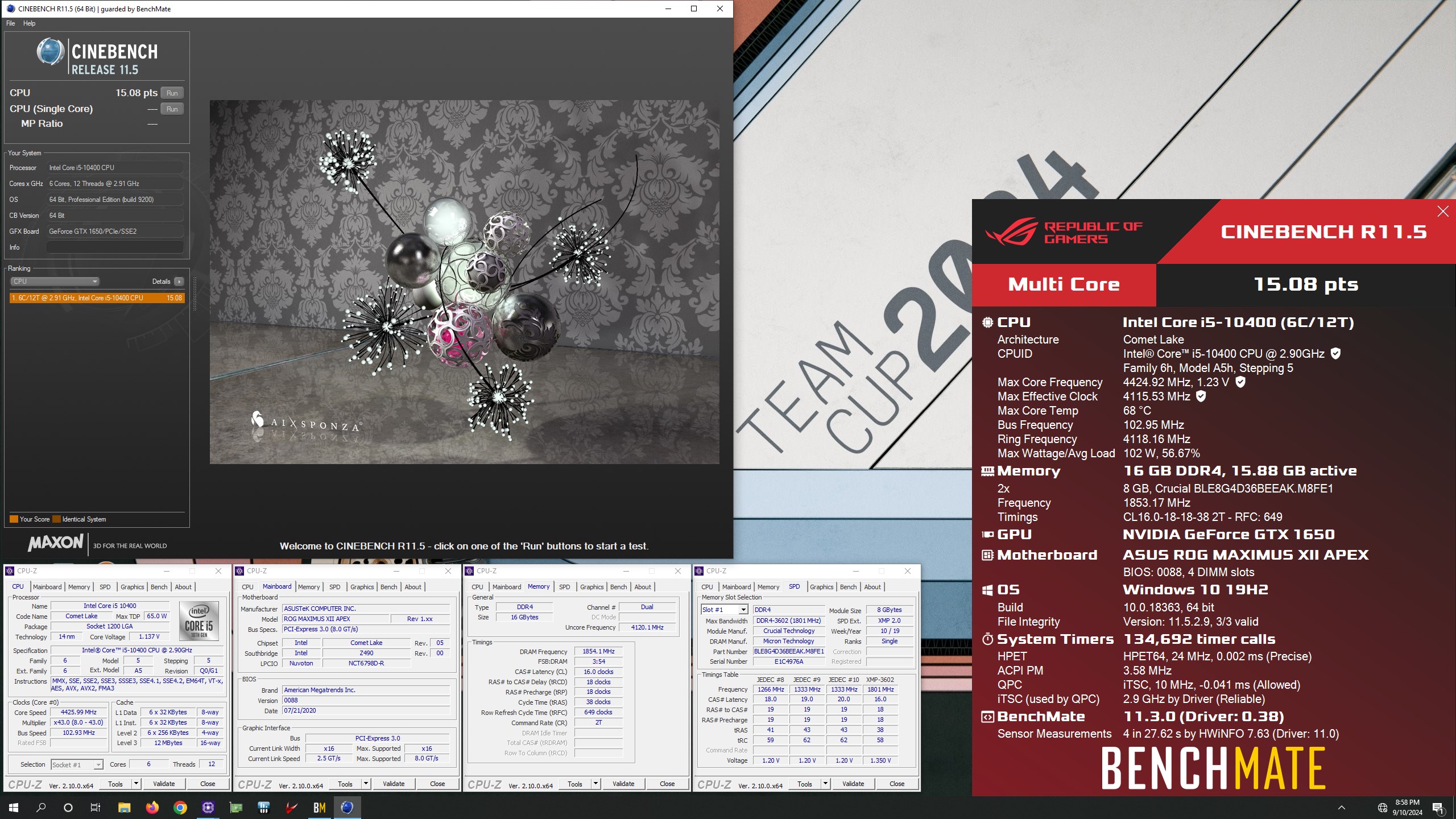Click the Windows logo beside OS heading
Viewport: 1456px width, 819px height.
(988, 590)
